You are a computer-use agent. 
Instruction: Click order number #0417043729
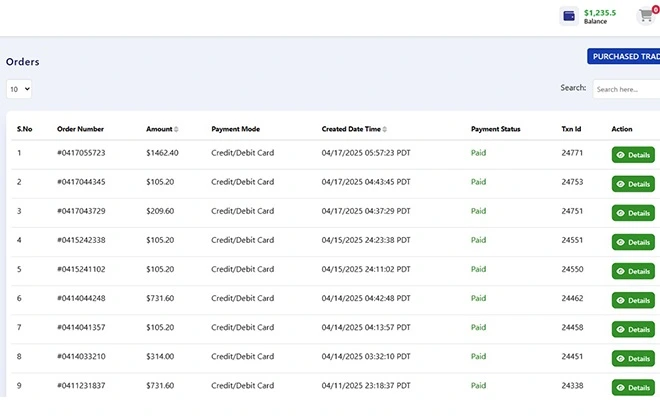click(81, 211)
